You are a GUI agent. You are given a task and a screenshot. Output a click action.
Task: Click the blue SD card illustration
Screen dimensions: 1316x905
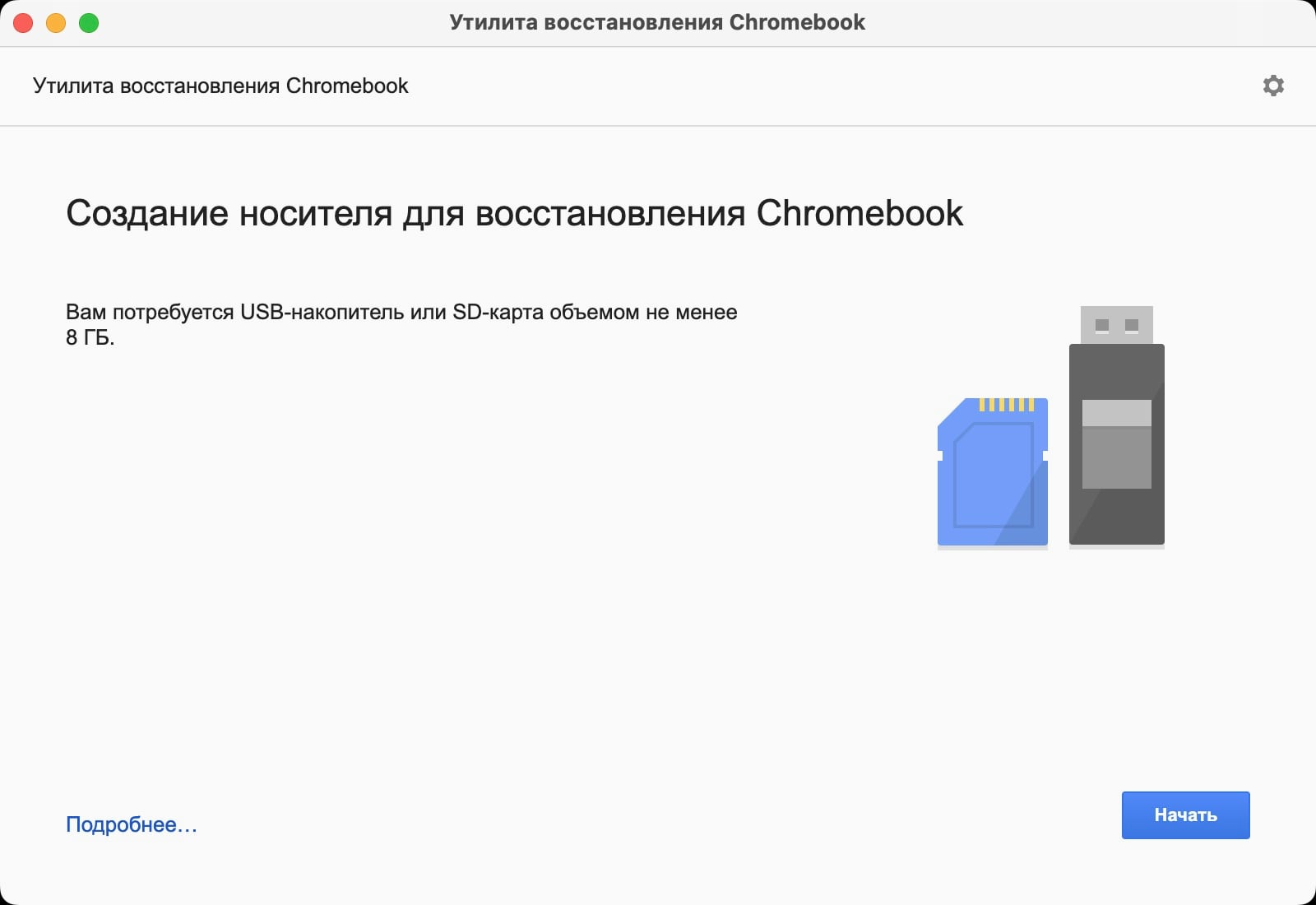click(993, 472)
